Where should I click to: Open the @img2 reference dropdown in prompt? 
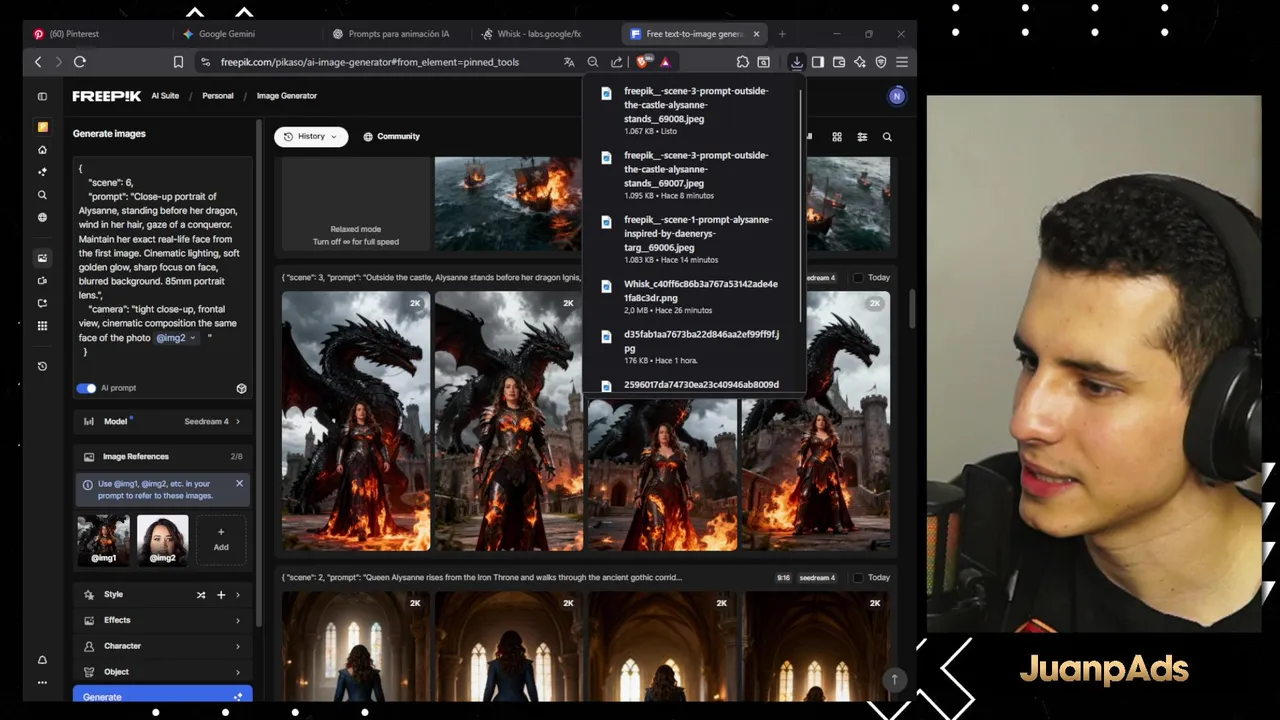coord(176,338)
